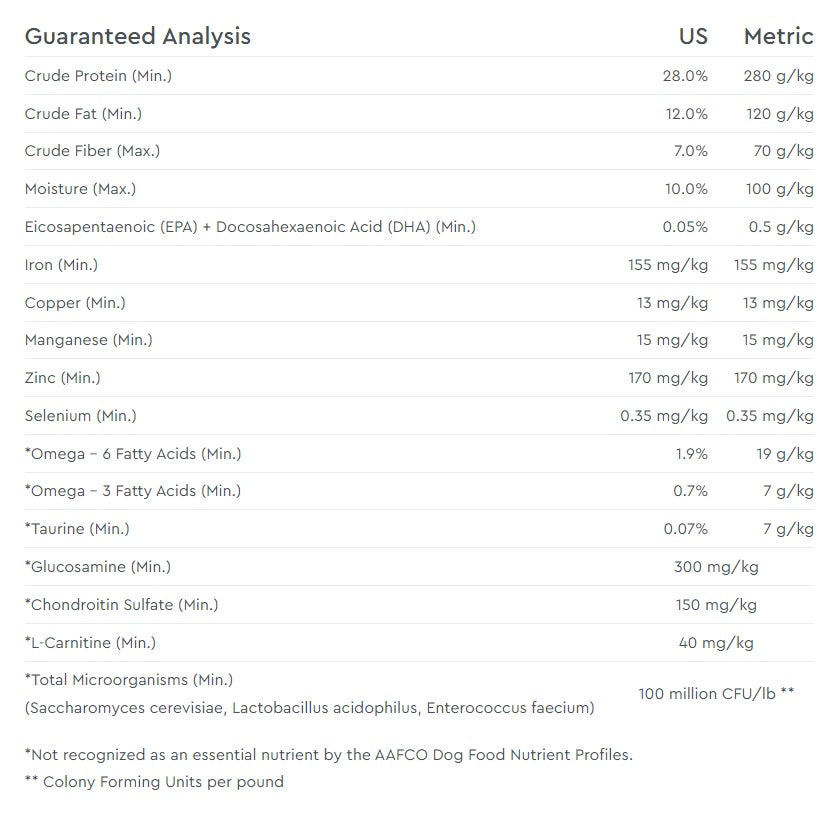Image resolution: width=836 pixels, height=815 pixels.
Task: Select the Iron (Min.) label
Action: (61, 265)
